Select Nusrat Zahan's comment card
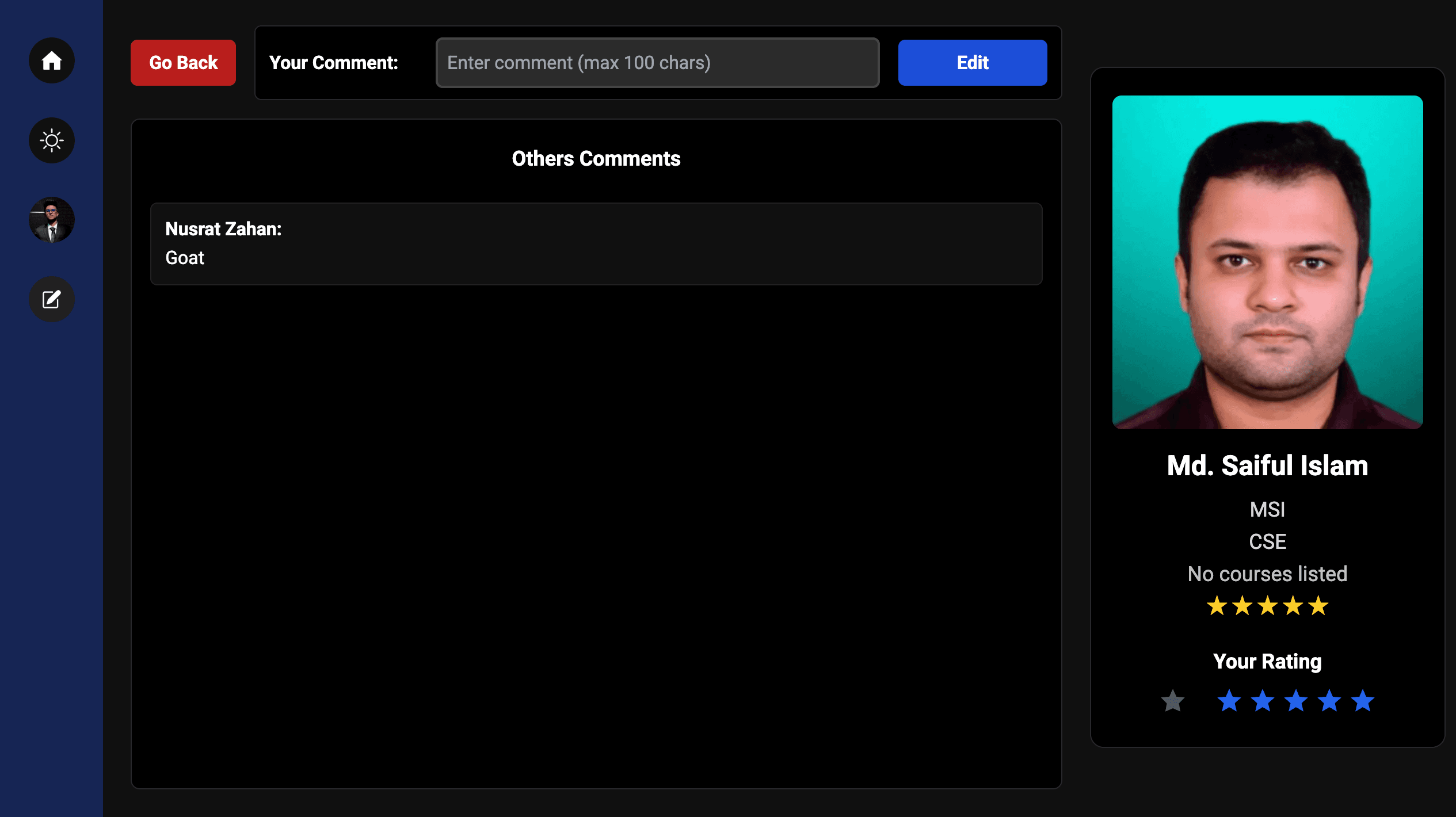1456x817 pixels. point(596,244)
